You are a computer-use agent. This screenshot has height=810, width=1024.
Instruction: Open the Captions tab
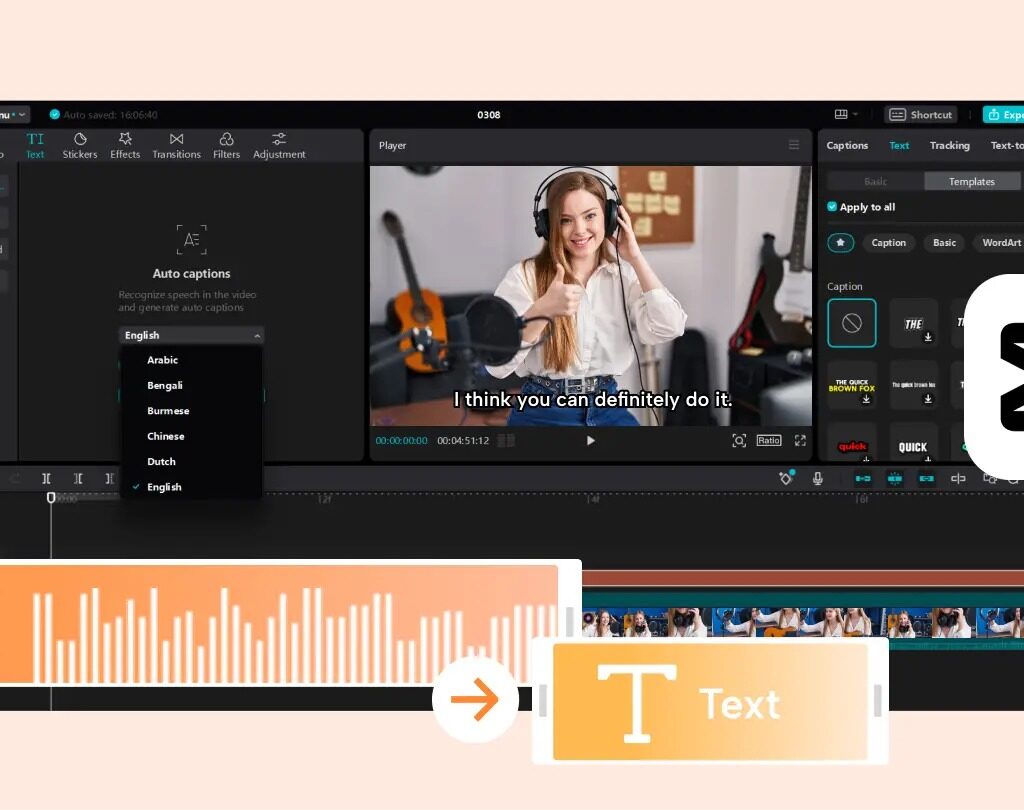[x=846, y=145]
